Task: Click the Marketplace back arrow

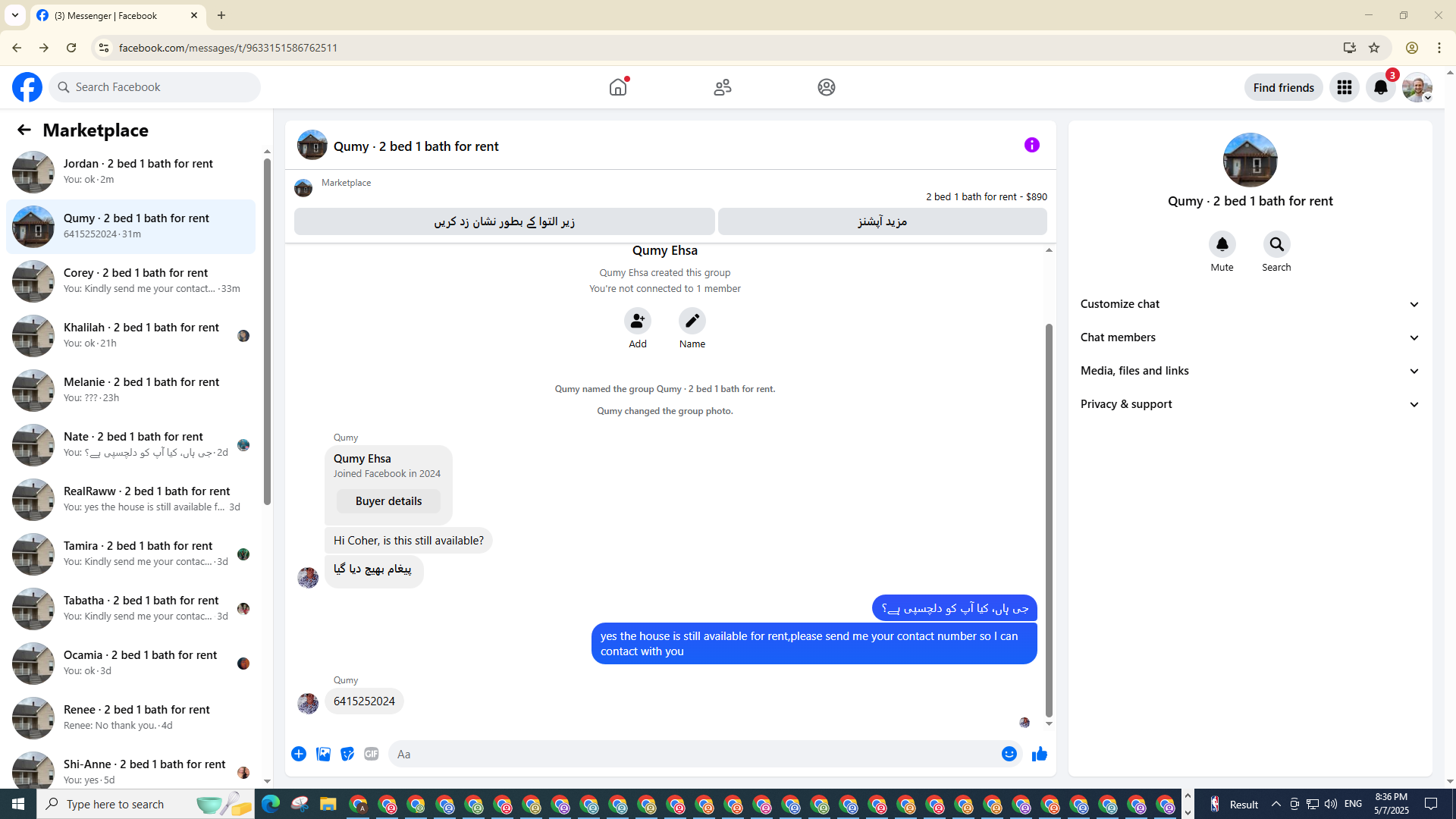Action: 24,130
